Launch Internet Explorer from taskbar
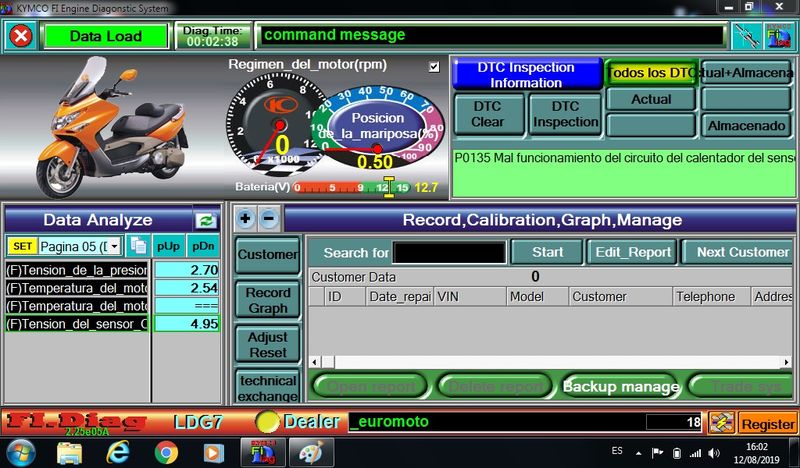Screen dimensions: 800x468 click(x=118, y=453)
